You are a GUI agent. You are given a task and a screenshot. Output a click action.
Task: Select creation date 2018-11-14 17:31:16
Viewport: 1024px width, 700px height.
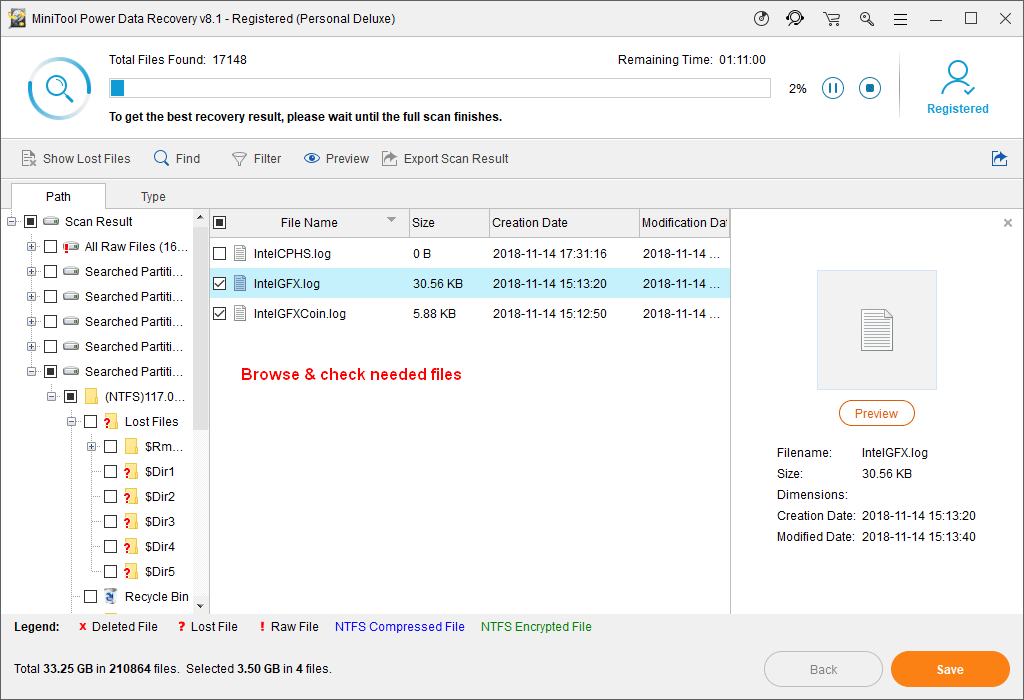[x=549, y=253]
